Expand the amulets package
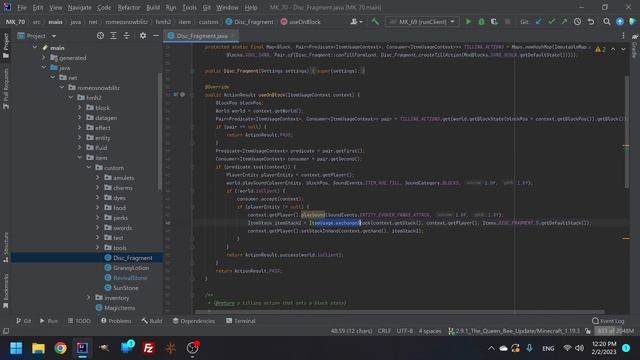Viewport: 640px width, 360px height. [98, 178]
